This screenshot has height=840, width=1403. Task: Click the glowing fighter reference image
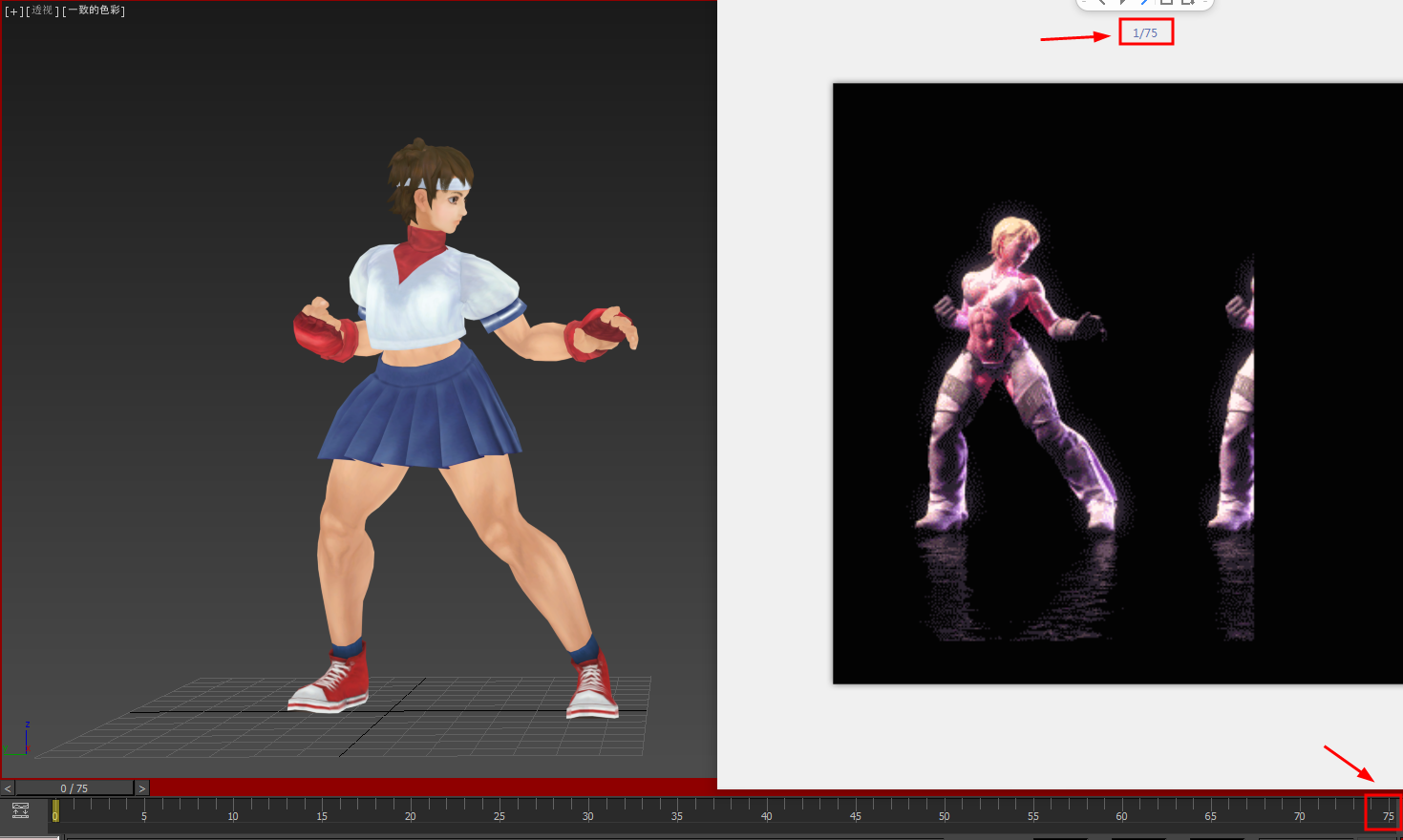(x=1117, y=384)
